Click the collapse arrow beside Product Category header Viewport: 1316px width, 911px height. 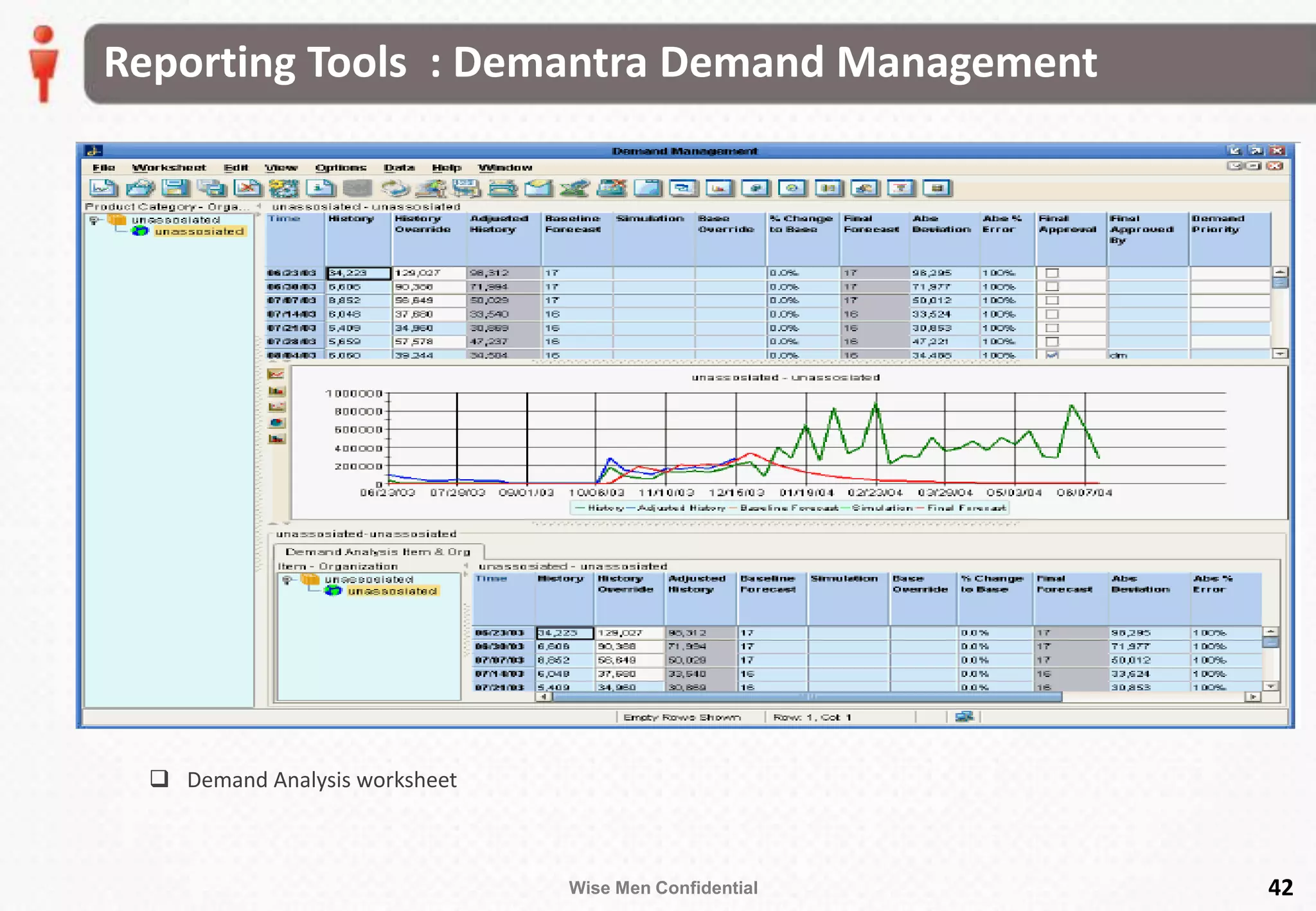pos(259,206)
